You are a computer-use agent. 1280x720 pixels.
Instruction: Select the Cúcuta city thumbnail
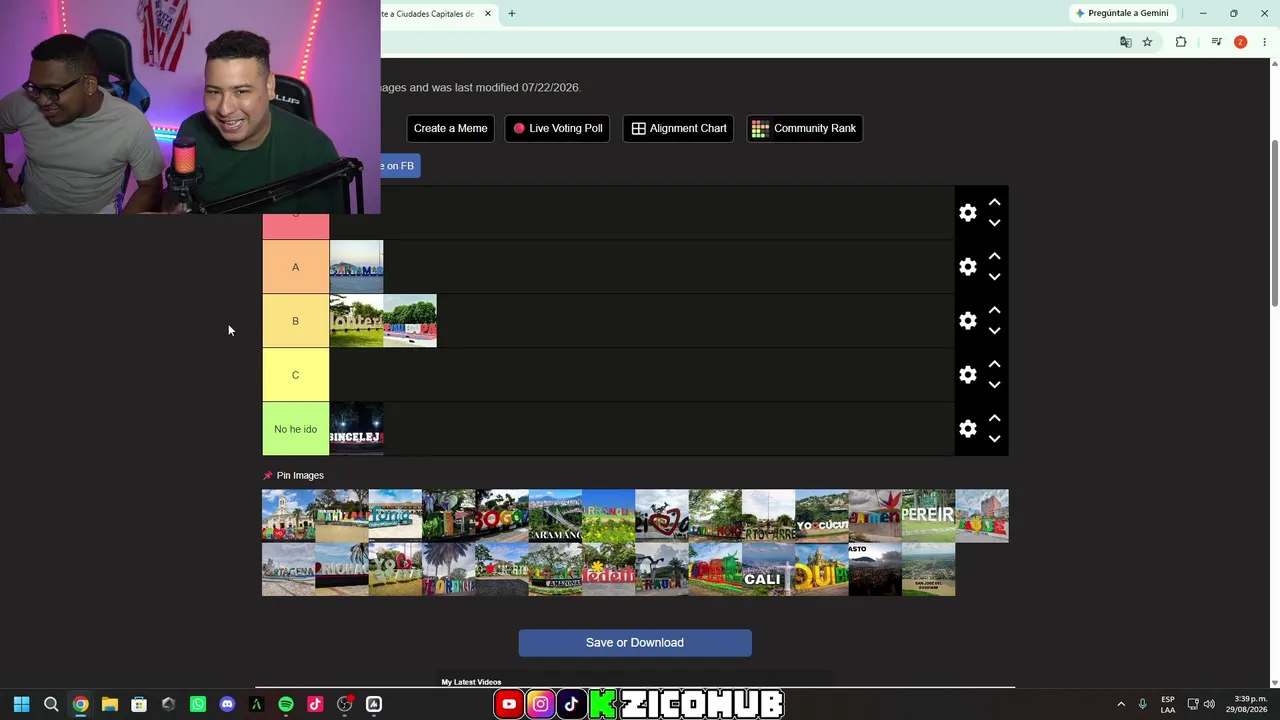[x=822, y=516]
